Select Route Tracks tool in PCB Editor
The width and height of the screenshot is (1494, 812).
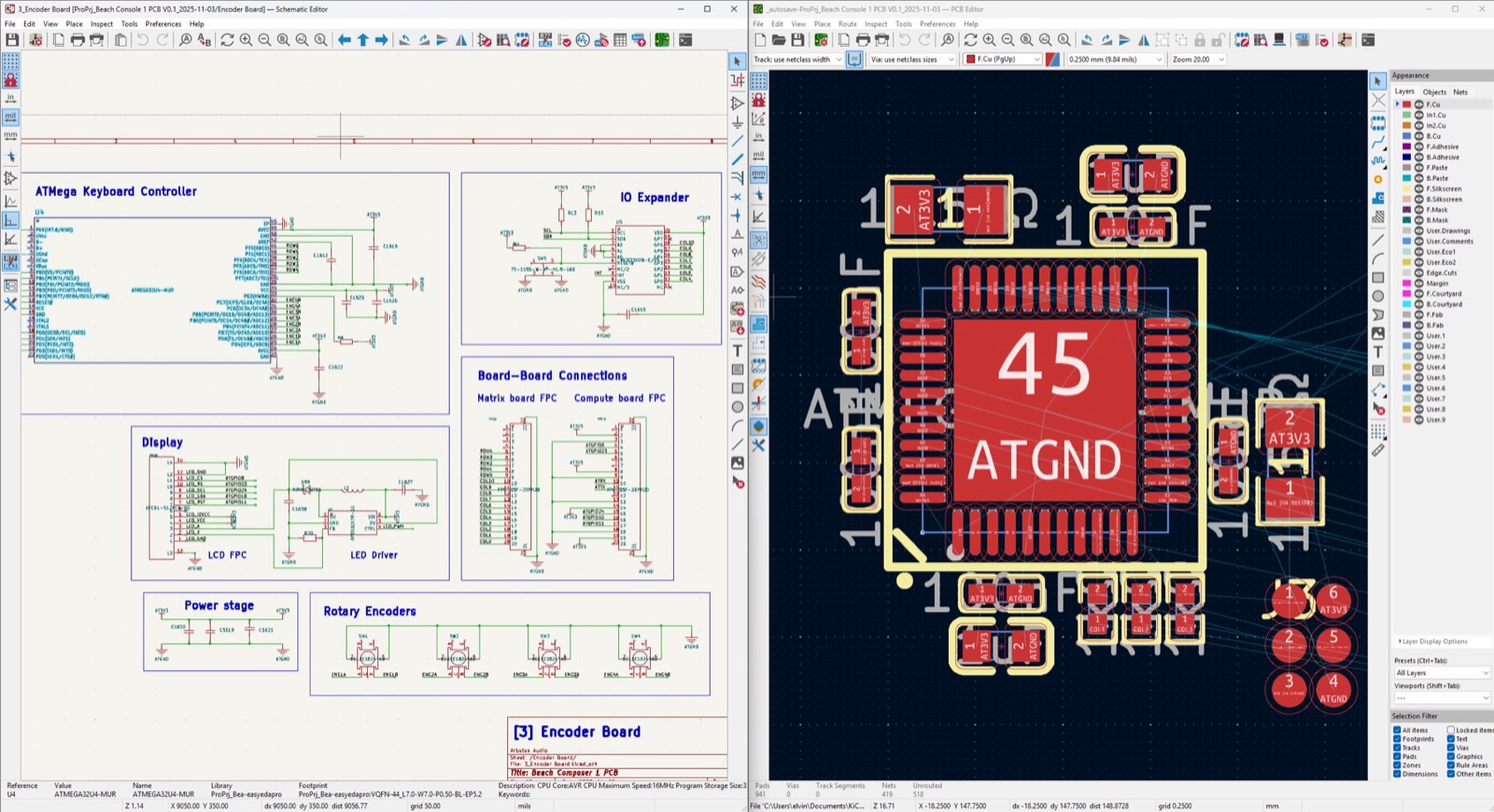pyautogui.click(x=1378, y=142)
